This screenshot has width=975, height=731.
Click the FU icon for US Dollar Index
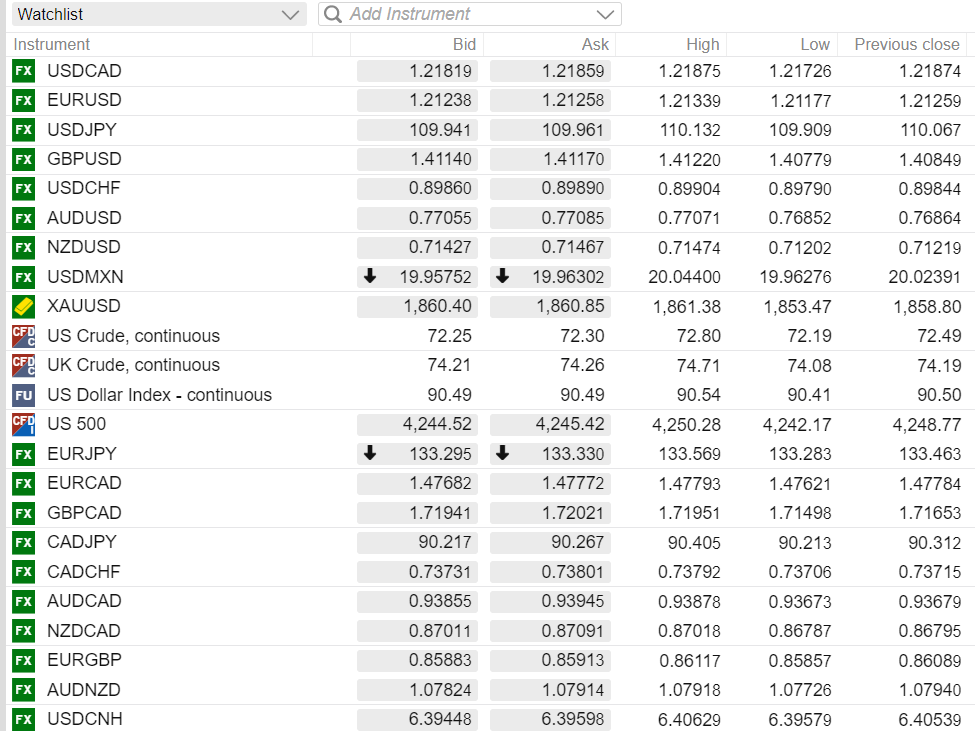23,395
